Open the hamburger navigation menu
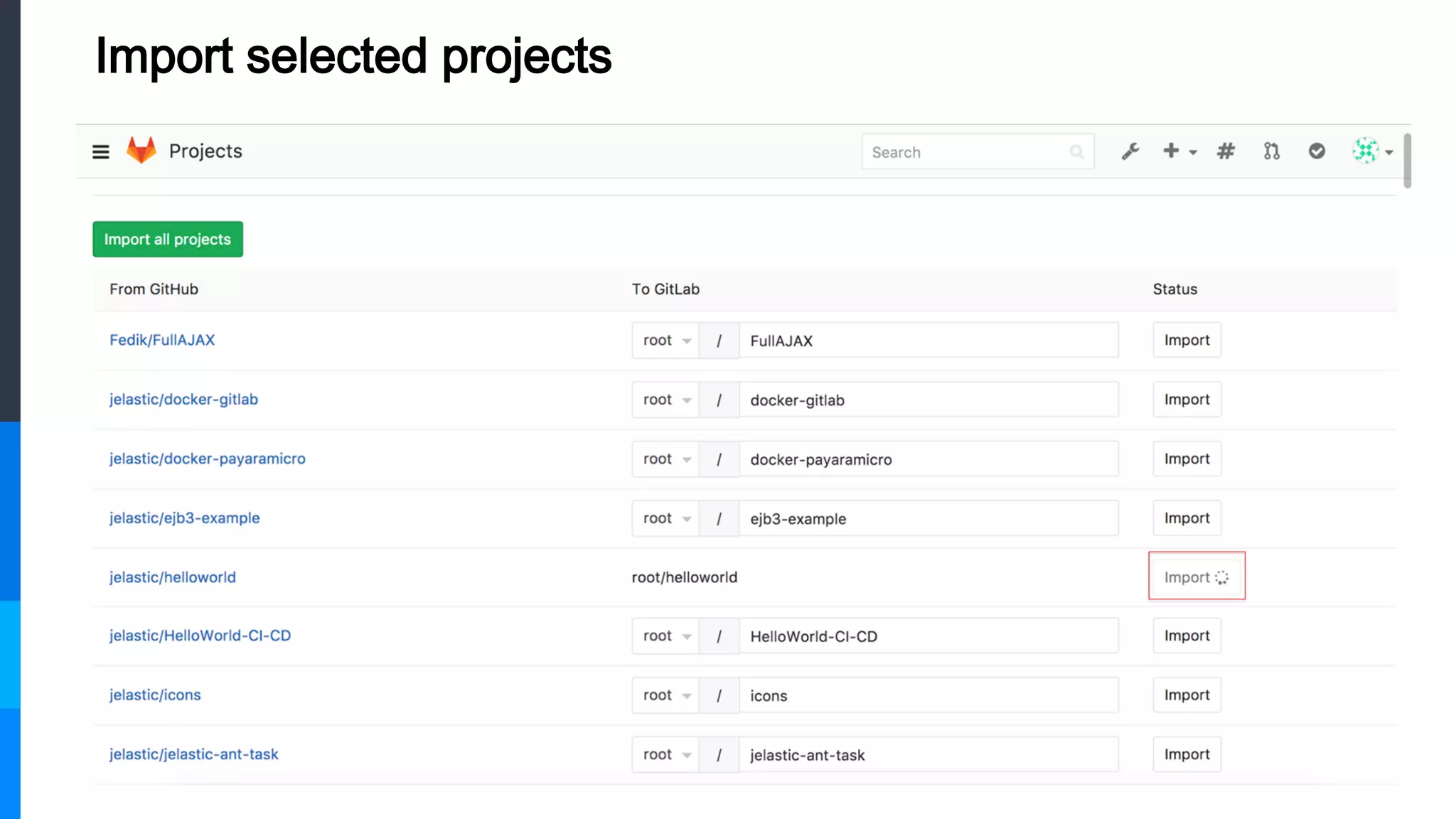Screen dimensions: 1456x819 pos(100,151)
